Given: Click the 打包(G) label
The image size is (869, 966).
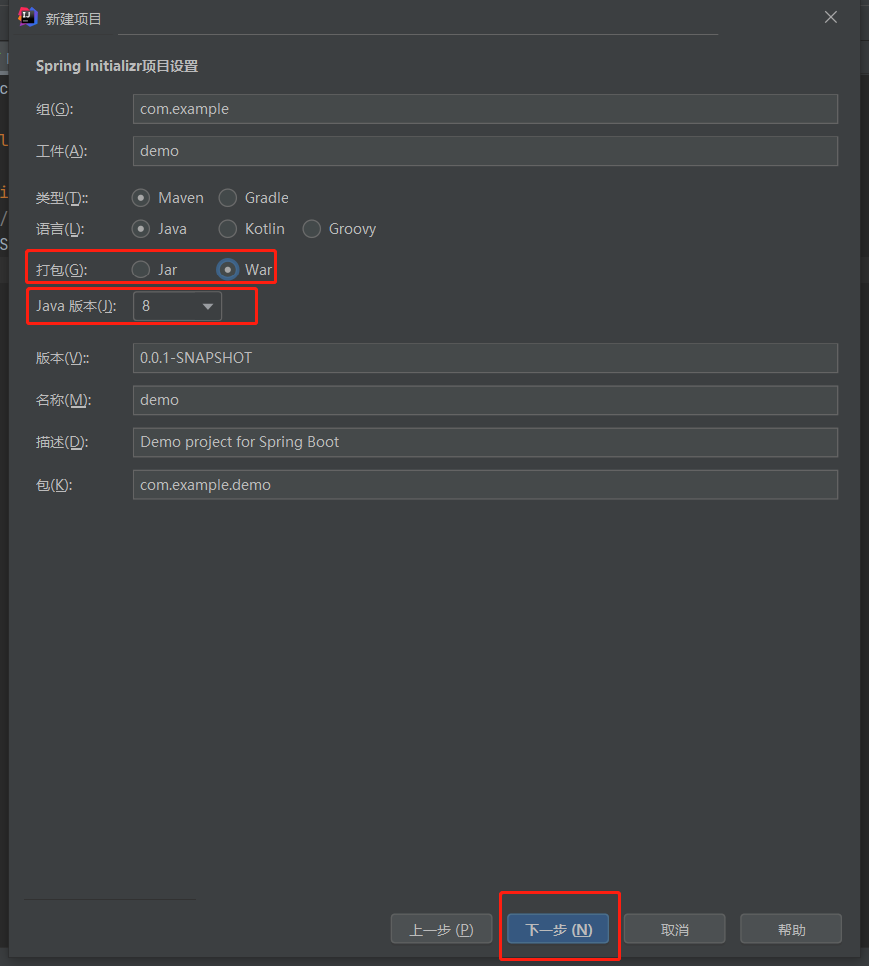Looking at the screenshot, I should coord(62,270).
